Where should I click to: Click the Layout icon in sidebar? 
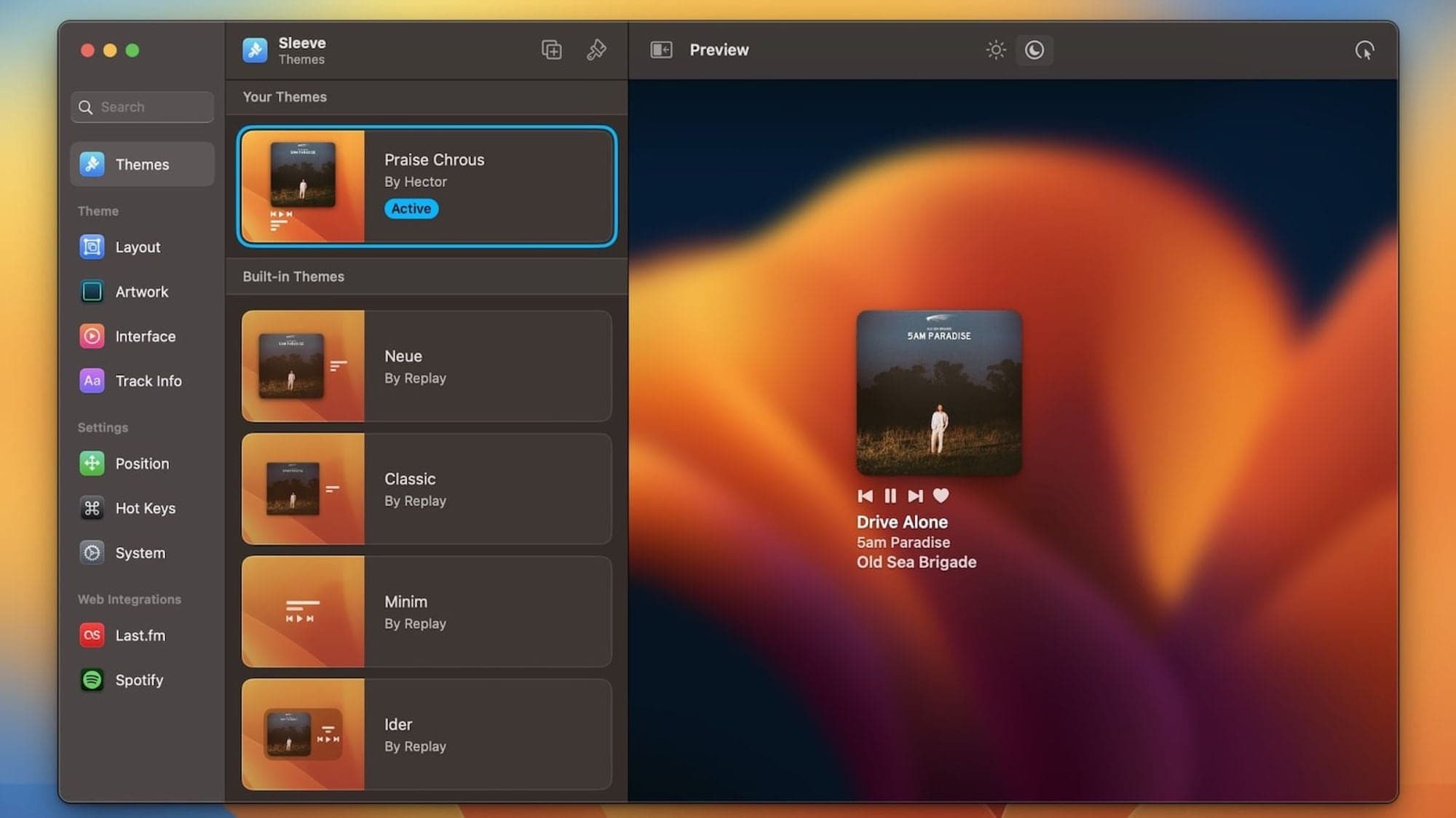click(92, 247)
